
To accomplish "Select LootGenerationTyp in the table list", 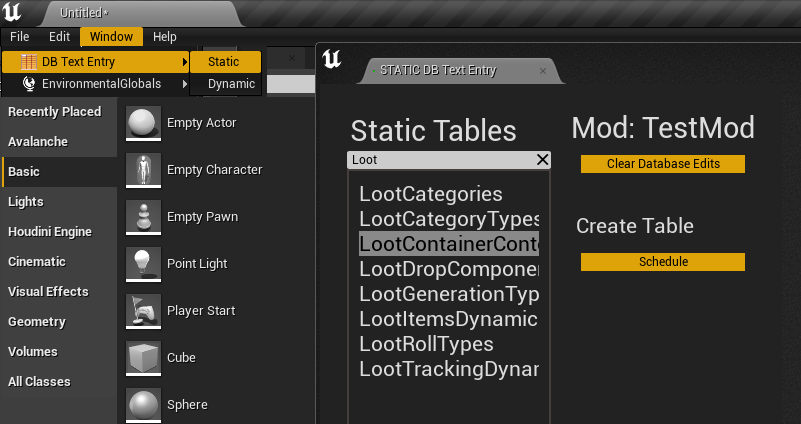I will point(449,294).
